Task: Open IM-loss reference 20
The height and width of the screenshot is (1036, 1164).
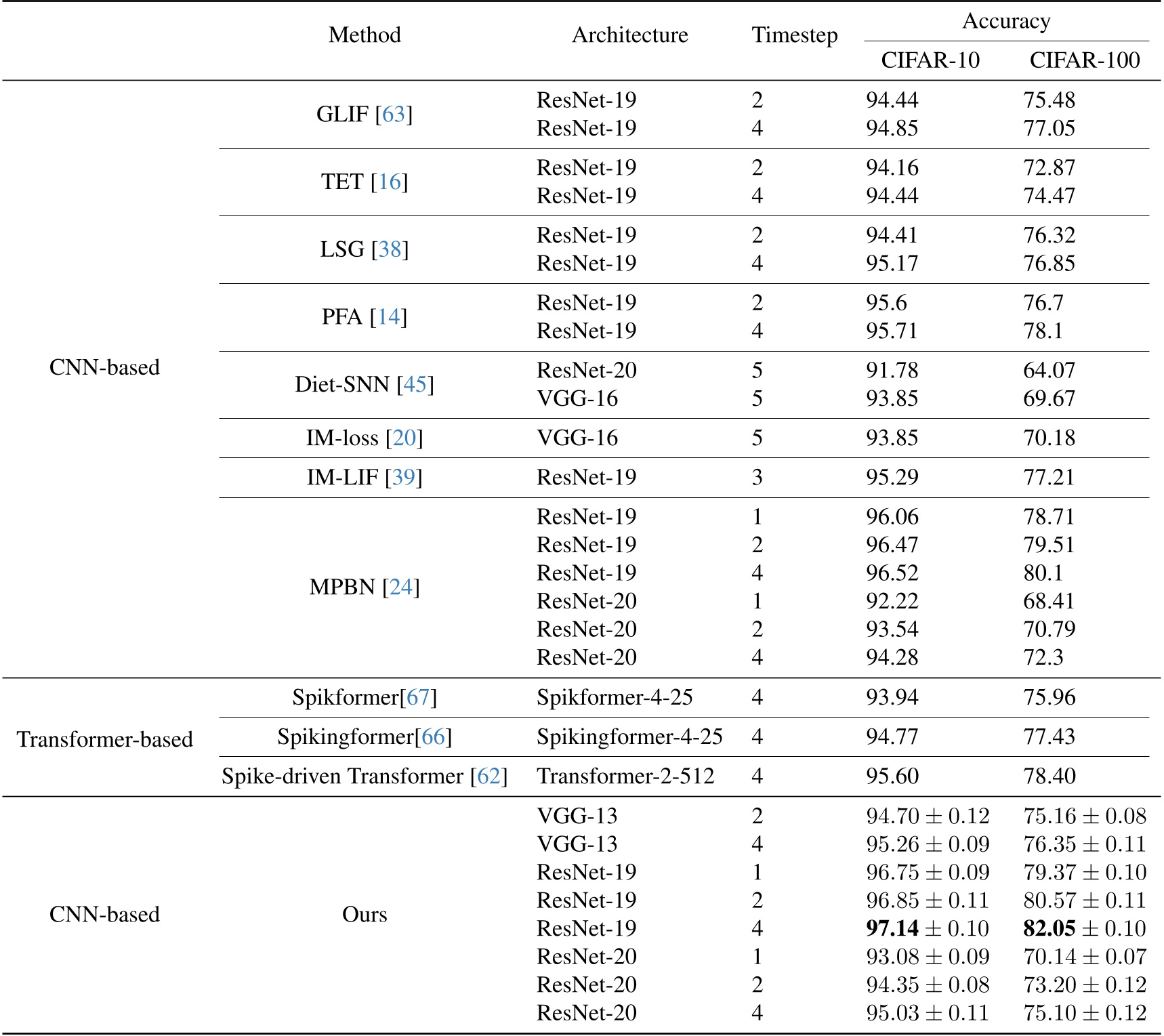Action: pos(404,438)
